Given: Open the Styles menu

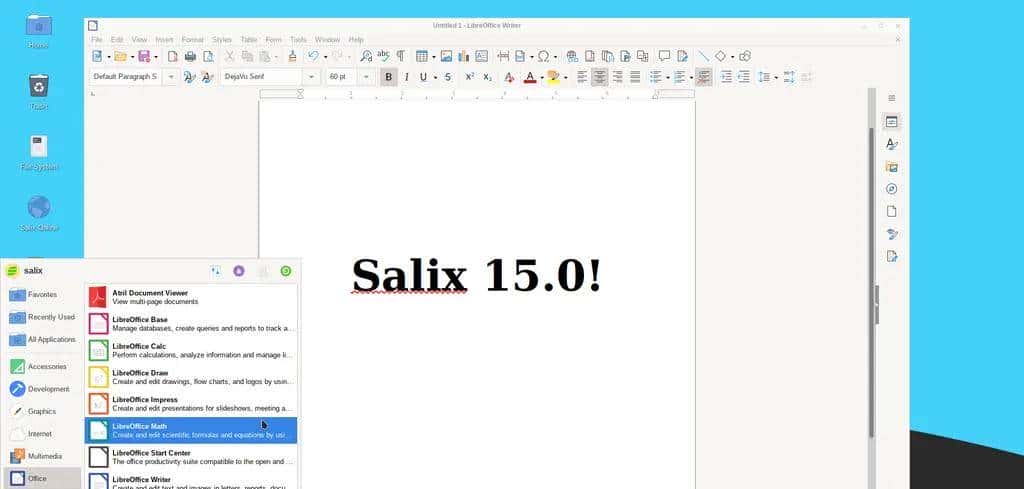Looking at the screenshot, I should tap(222, 40).
